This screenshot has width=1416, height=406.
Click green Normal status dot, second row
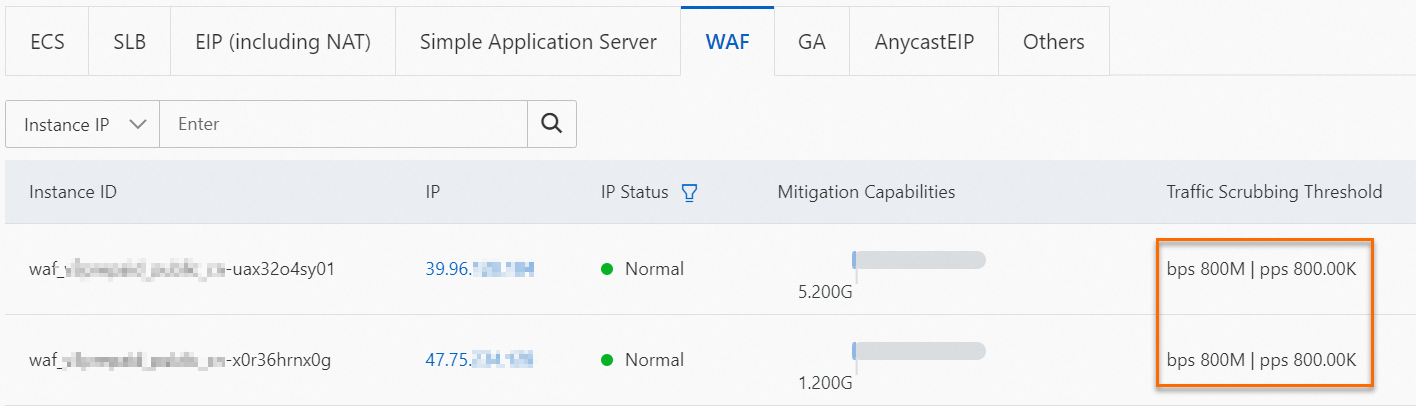tap(607, 360)
